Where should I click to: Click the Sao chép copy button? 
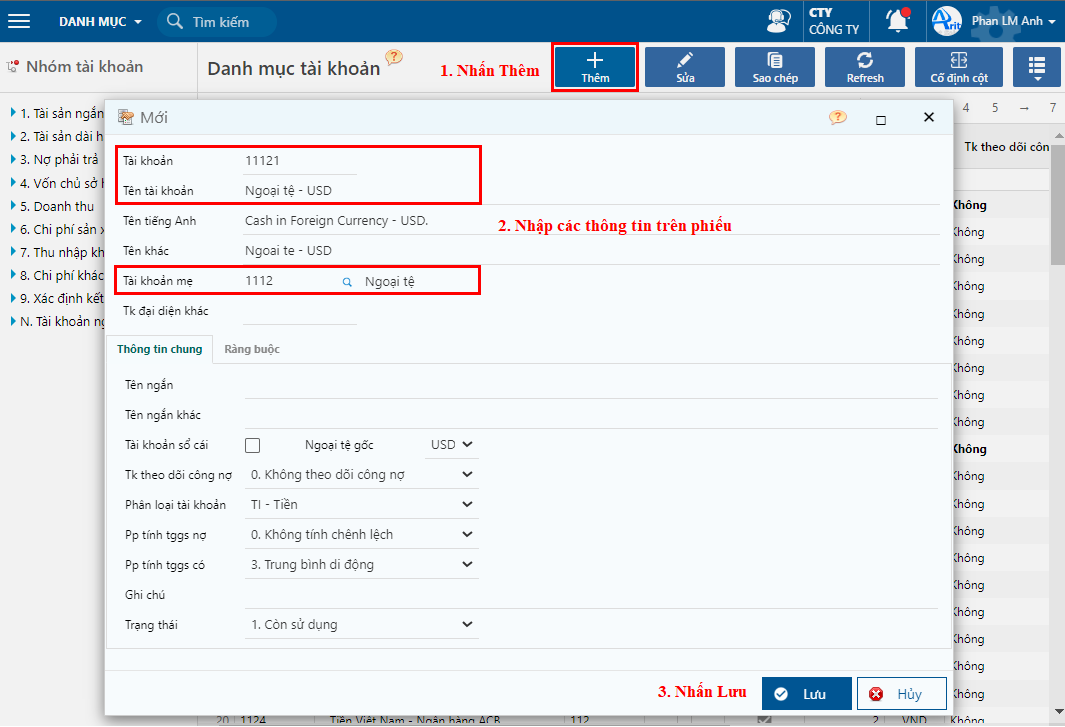coord(775,67)
